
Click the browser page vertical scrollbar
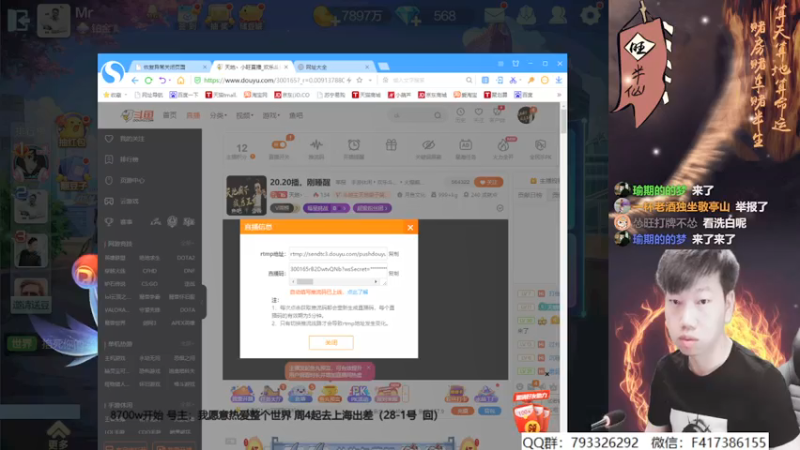tap(563, 122)
